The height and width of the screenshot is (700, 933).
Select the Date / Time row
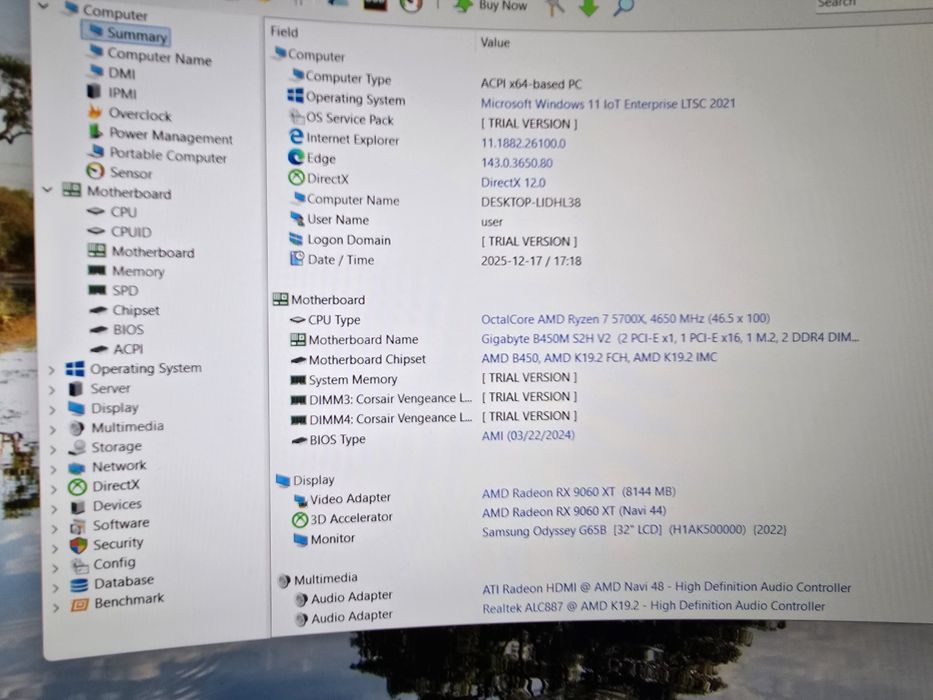(437, 260)
